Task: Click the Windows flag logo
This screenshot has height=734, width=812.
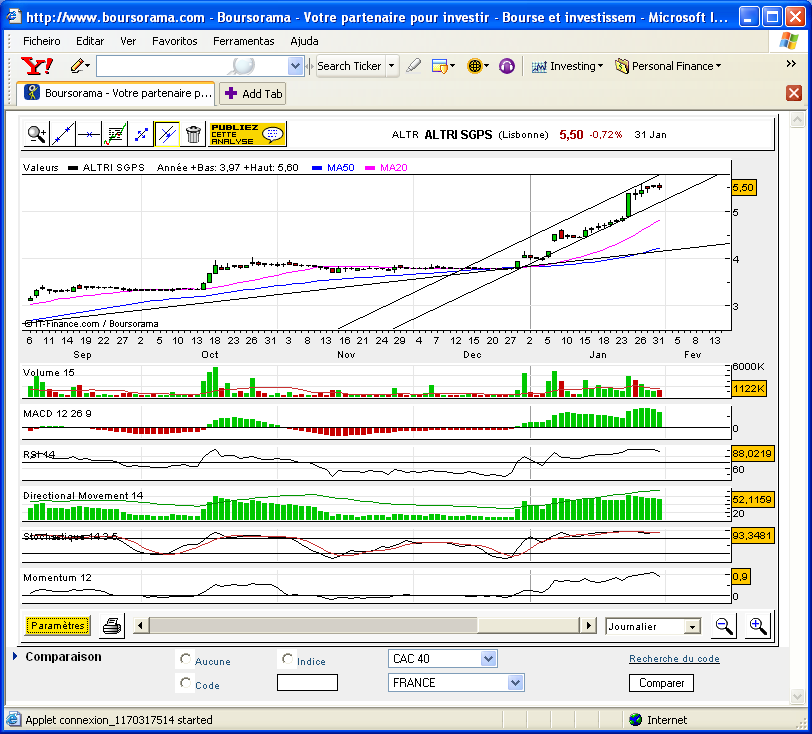Action: 788,40
